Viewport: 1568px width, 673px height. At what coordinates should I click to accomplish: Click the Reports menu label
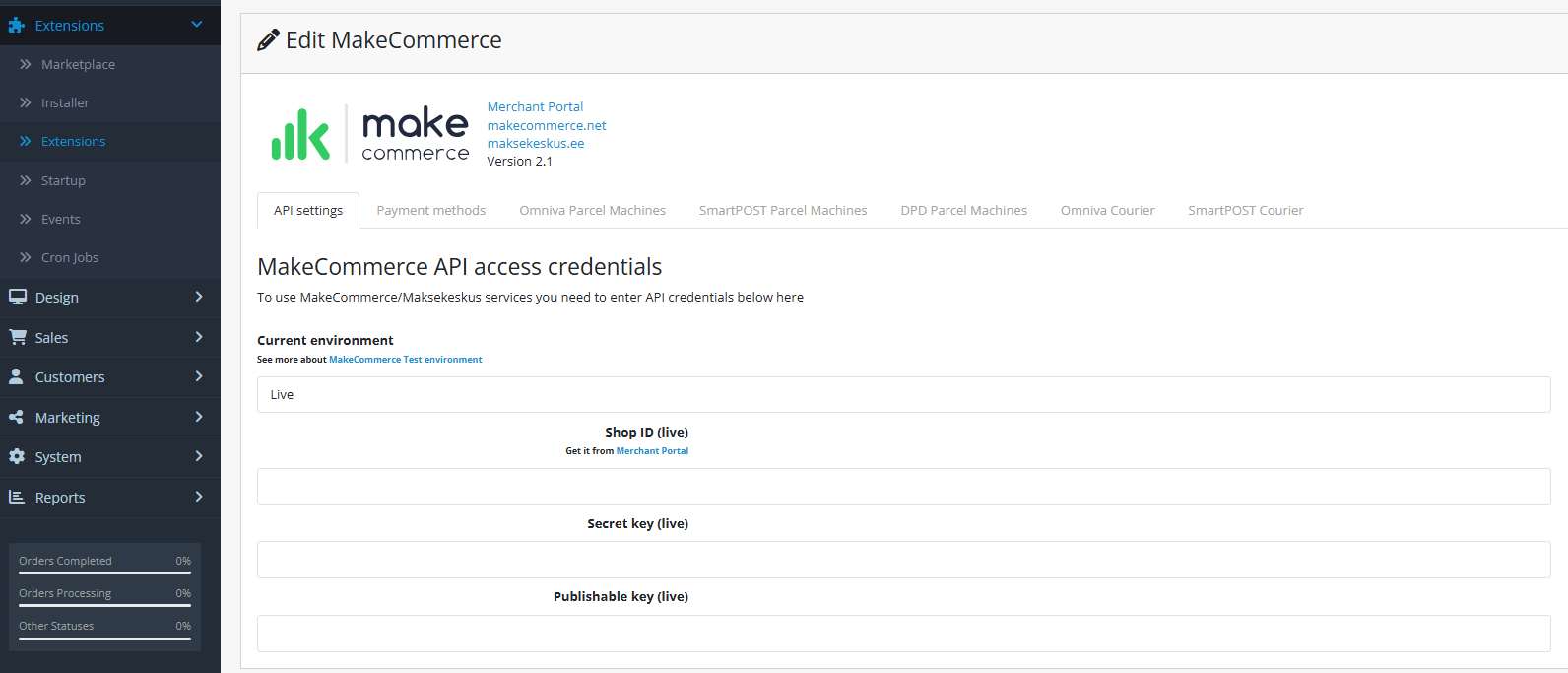pyautogui.click(x=60, y=498)
